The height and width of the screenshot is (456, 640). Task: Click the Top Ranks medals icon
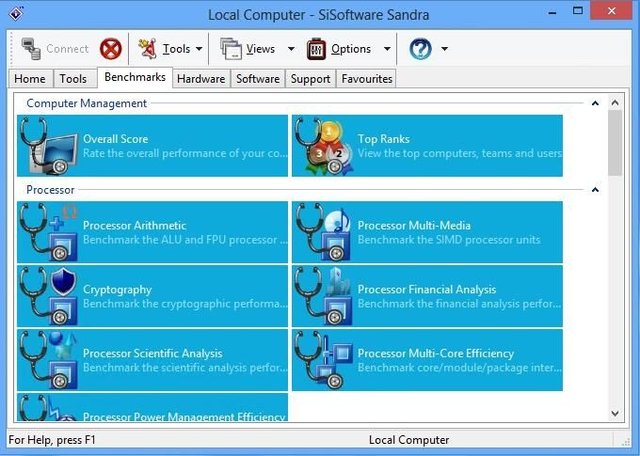click(x=324, y=146)
